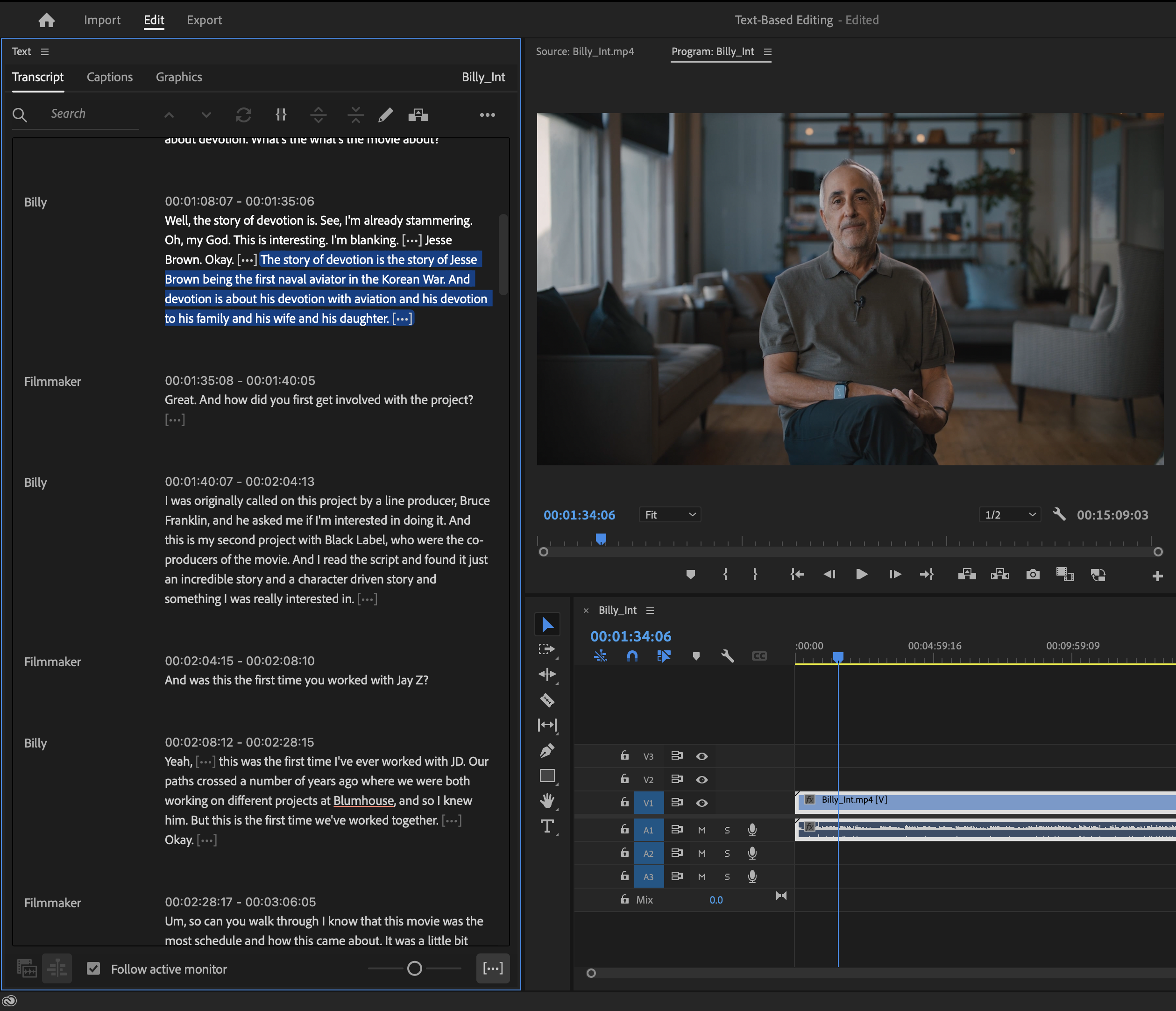1176x1011 pixels.
Task: Click Import in the top menu bar
Action: (x=102, y=18)
